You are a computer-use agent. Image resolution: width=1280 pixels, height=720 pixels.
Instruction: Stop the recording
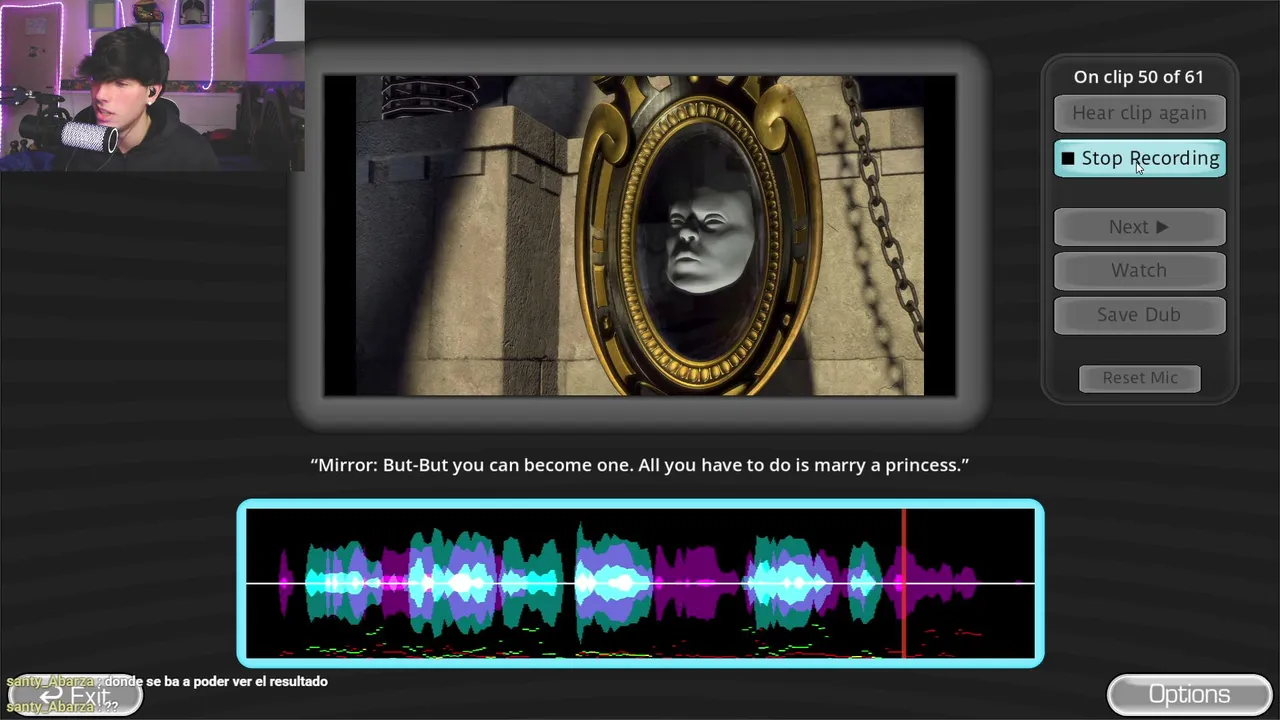click(x=1139, y=159)
